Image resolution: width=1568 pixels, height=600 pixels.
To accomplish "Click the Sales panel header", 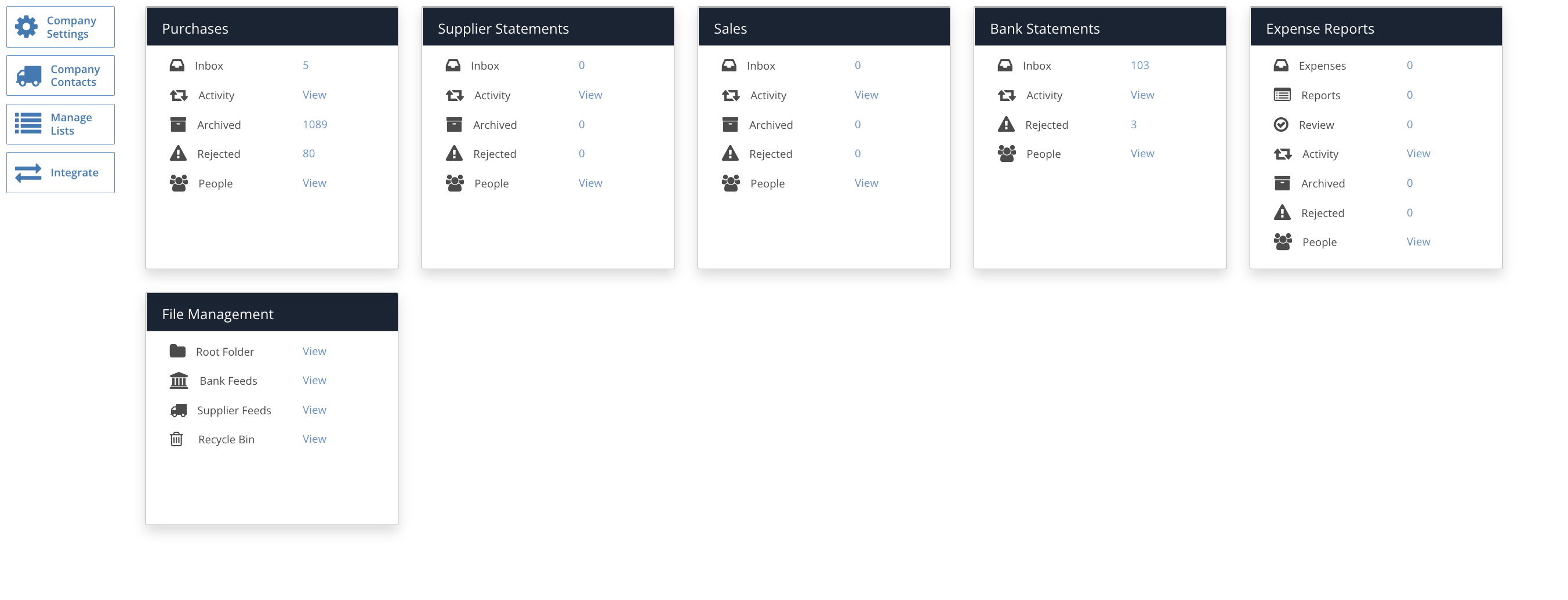I will tap(823, 28).
